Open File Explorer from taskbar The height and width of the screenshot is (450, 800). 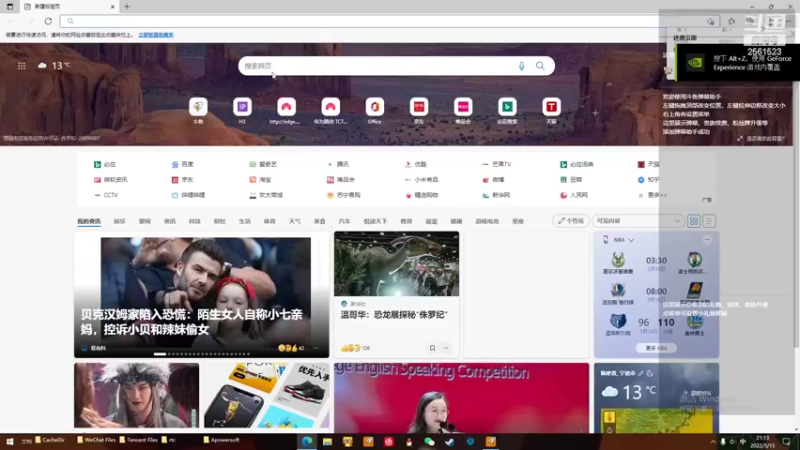[327, 441]
